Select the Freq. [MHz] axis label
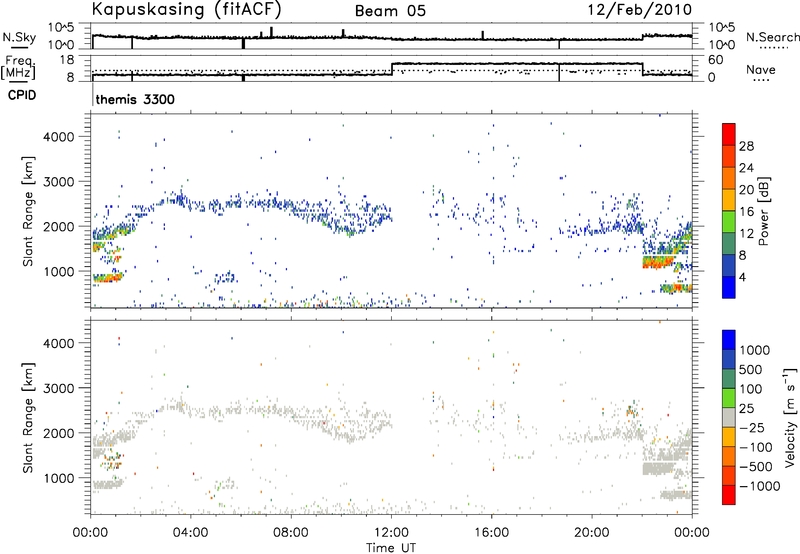 click(20, 68)
